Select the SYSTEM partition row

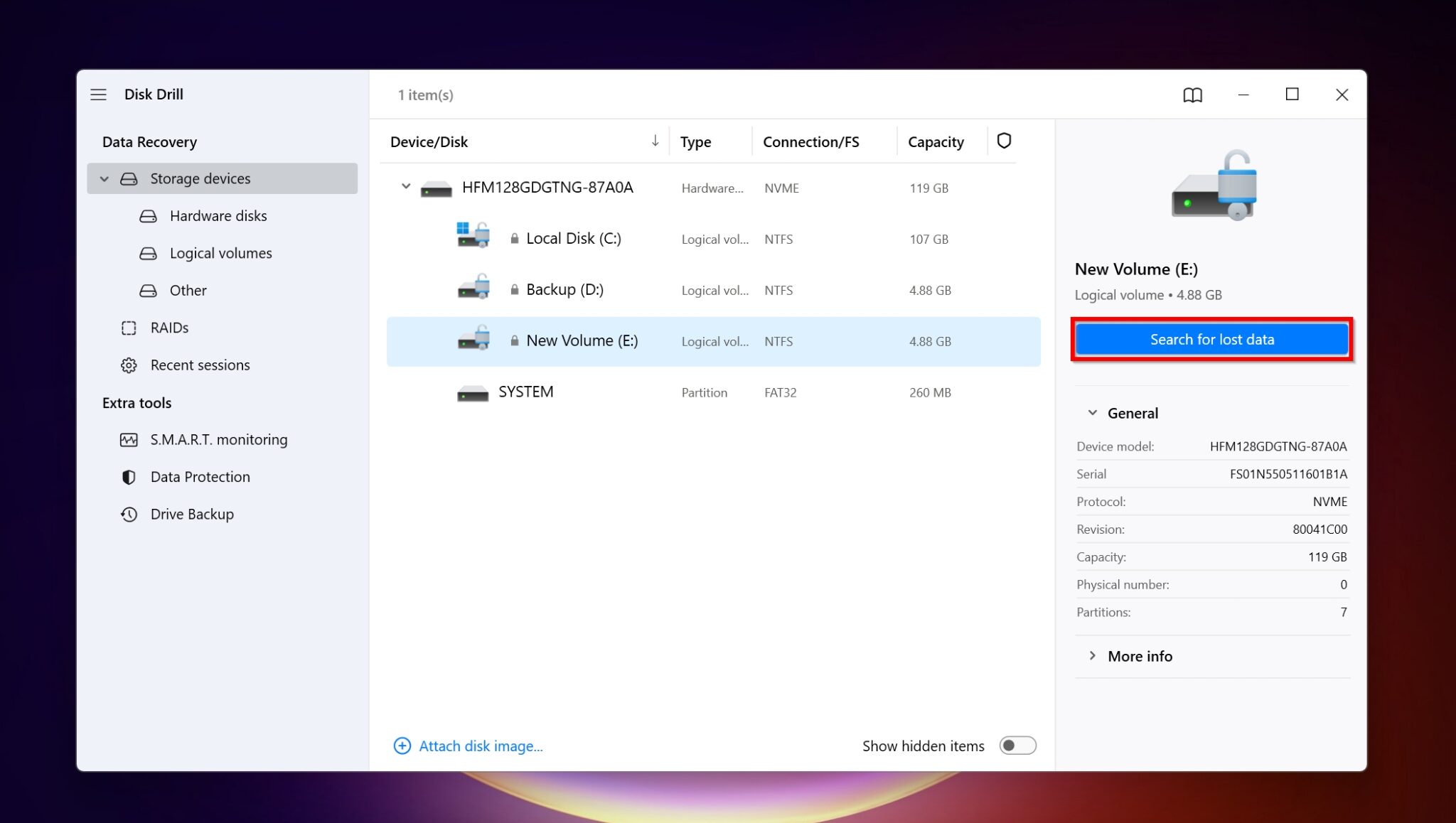click(525, 392)
